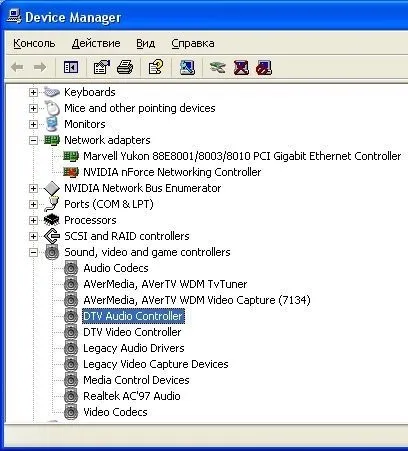The height and width of the screenshot is (451, 408).
Task: Click the Disable device toolbar icon
Action: (264, 67)
